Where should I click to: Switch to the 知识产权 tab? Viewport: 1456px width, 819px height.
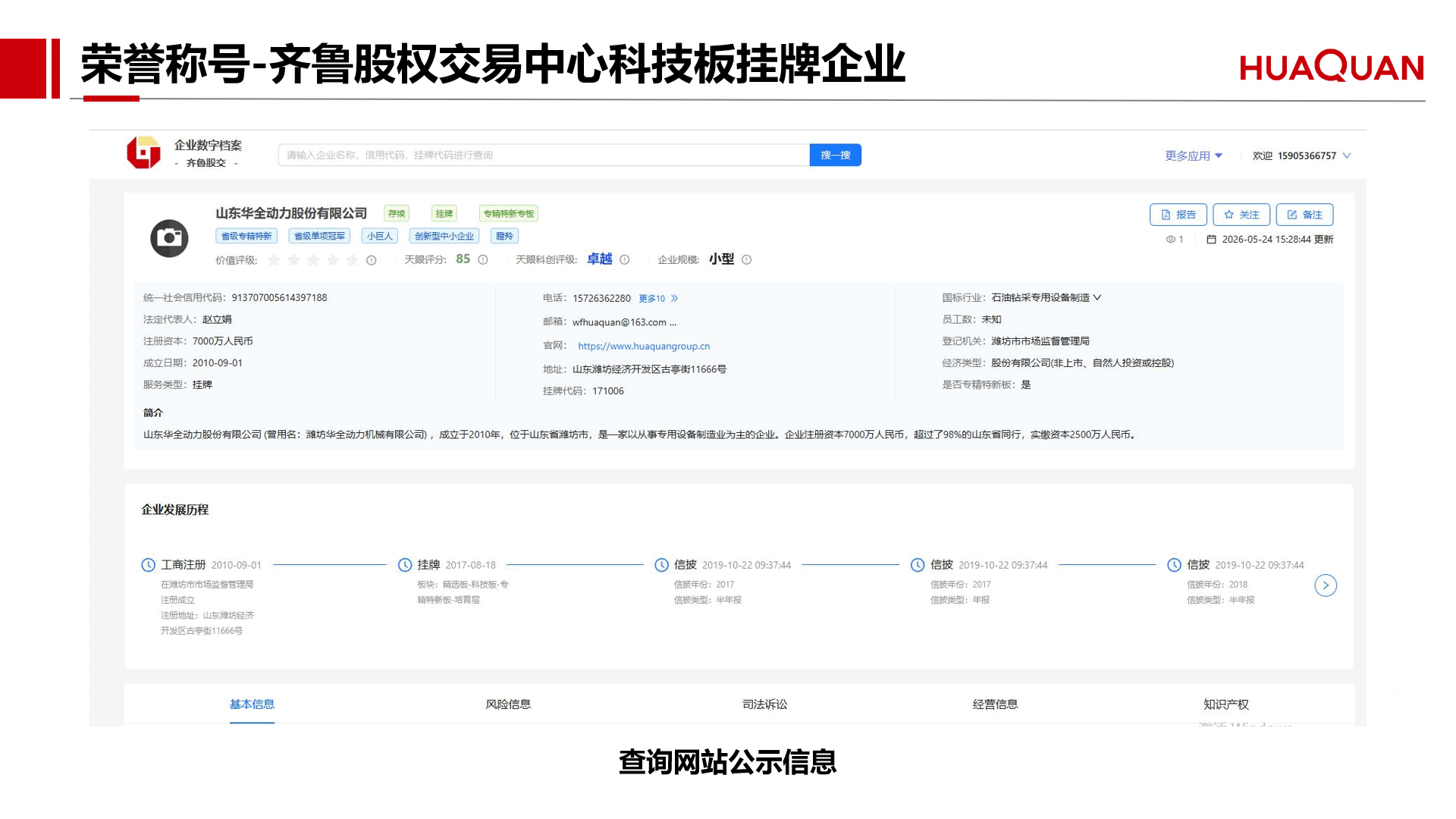pyautogui.click(x=1226, y=704)
